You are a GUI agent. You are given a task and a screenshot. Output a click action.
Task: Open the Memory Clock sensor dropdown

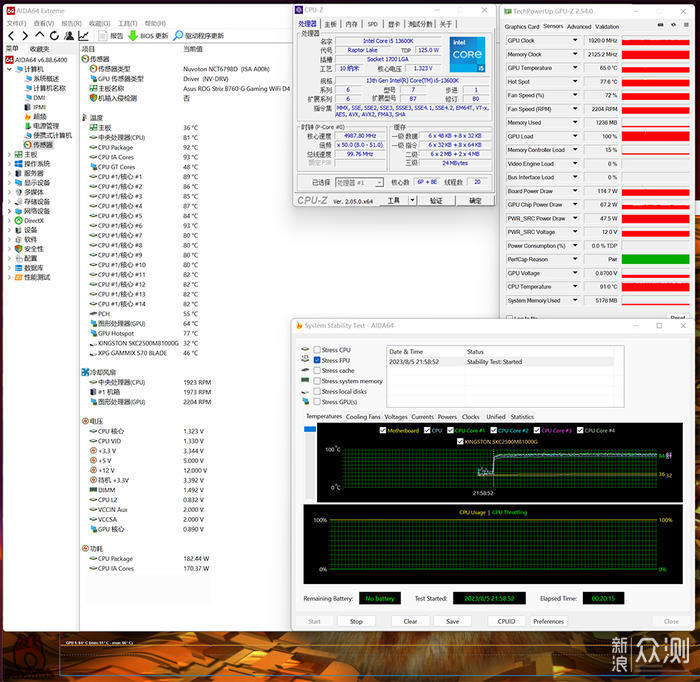tap(575, 54)
